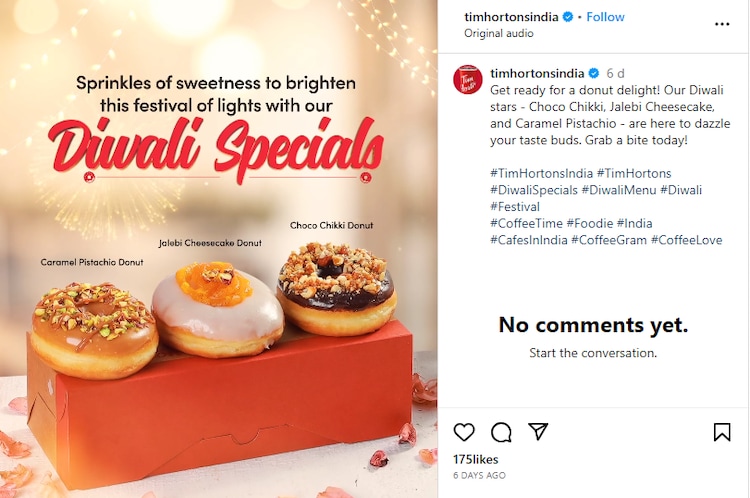
Task: Open the #CafesInIndia hashtag
Action: tap(528, 240)
